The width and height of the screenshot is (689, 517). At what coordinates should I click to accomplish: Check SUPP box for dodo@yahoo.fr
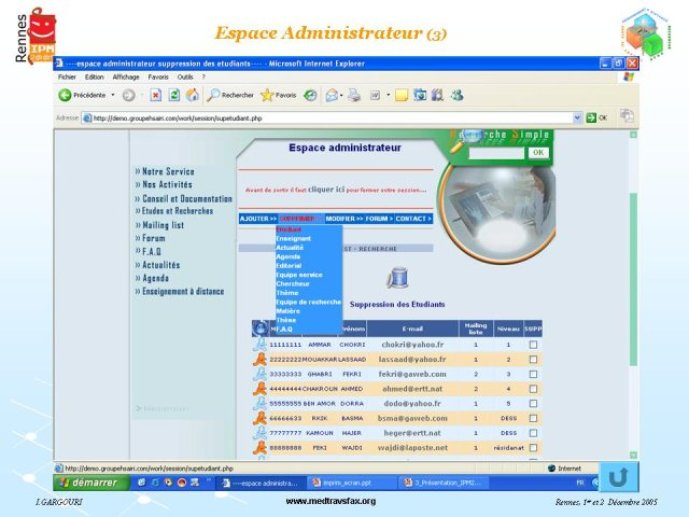click(x=533, y=403)
